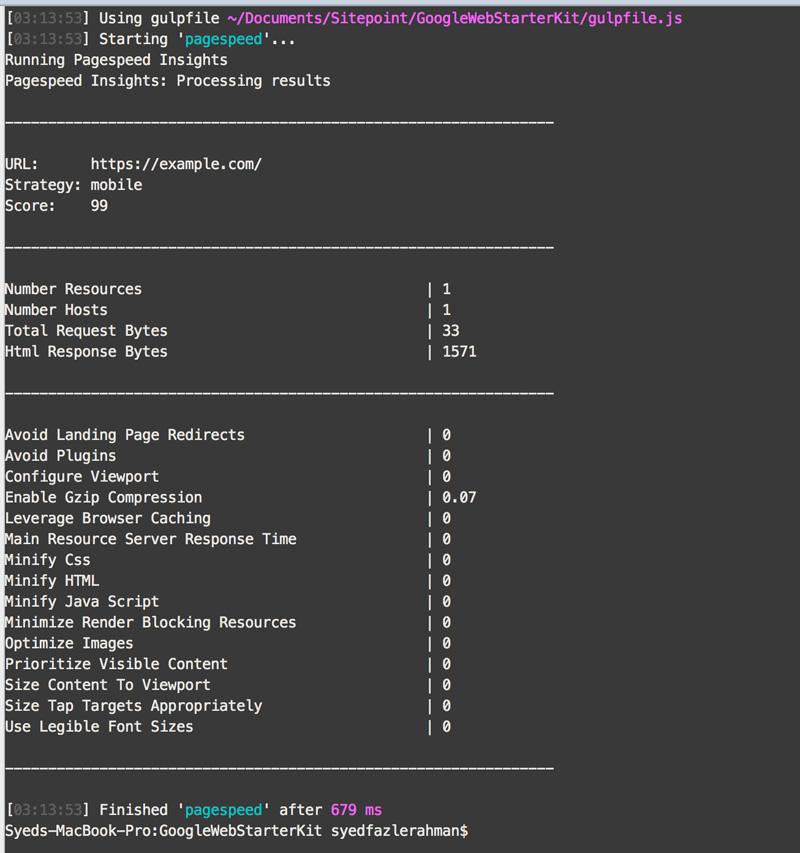Click the 'Use Legible Font Sizes' rule

(99, 726)
